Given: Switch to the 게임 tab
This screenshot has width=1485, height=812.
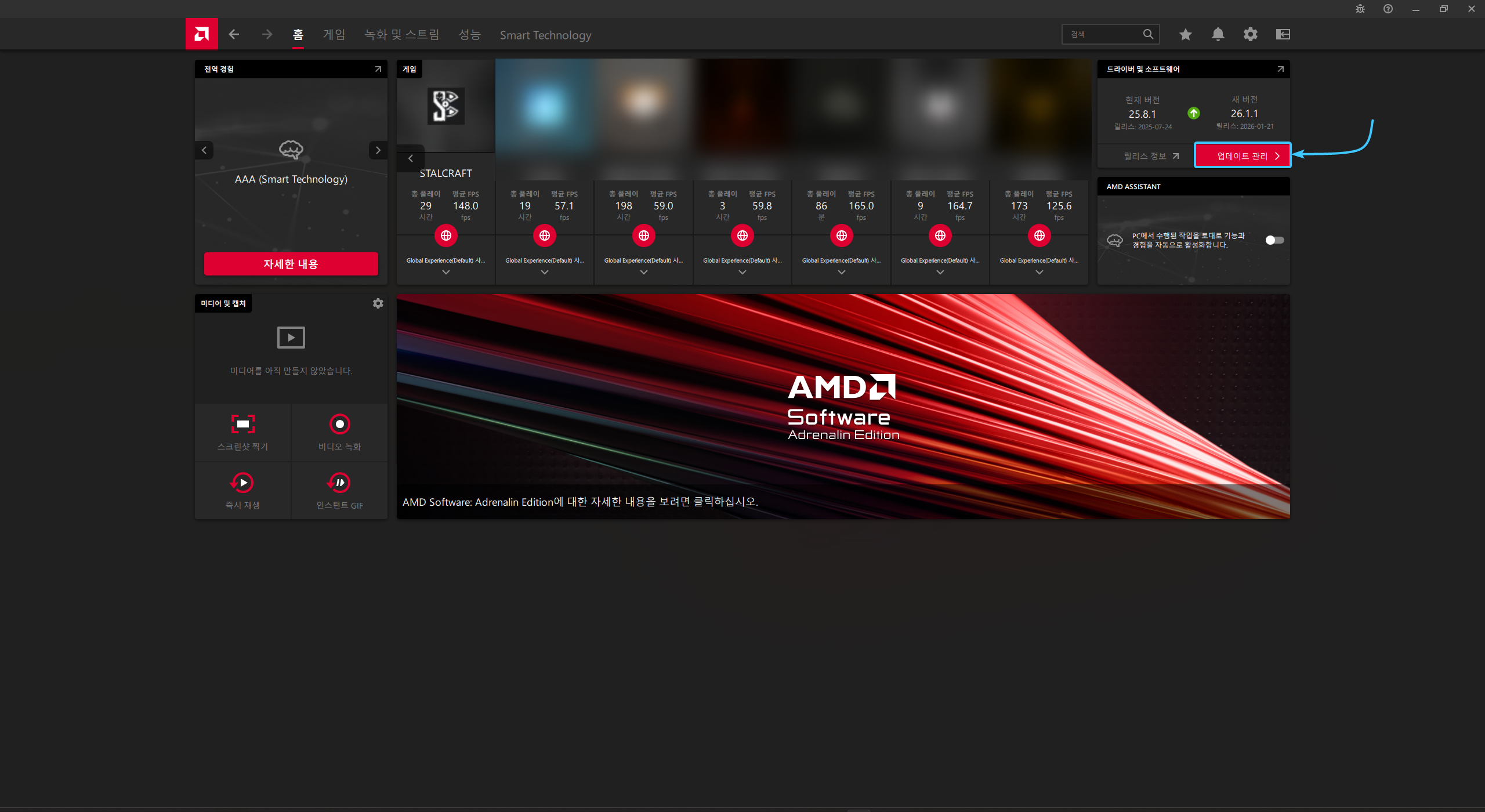Looking at the screenshot, I should tap(334, 35).
